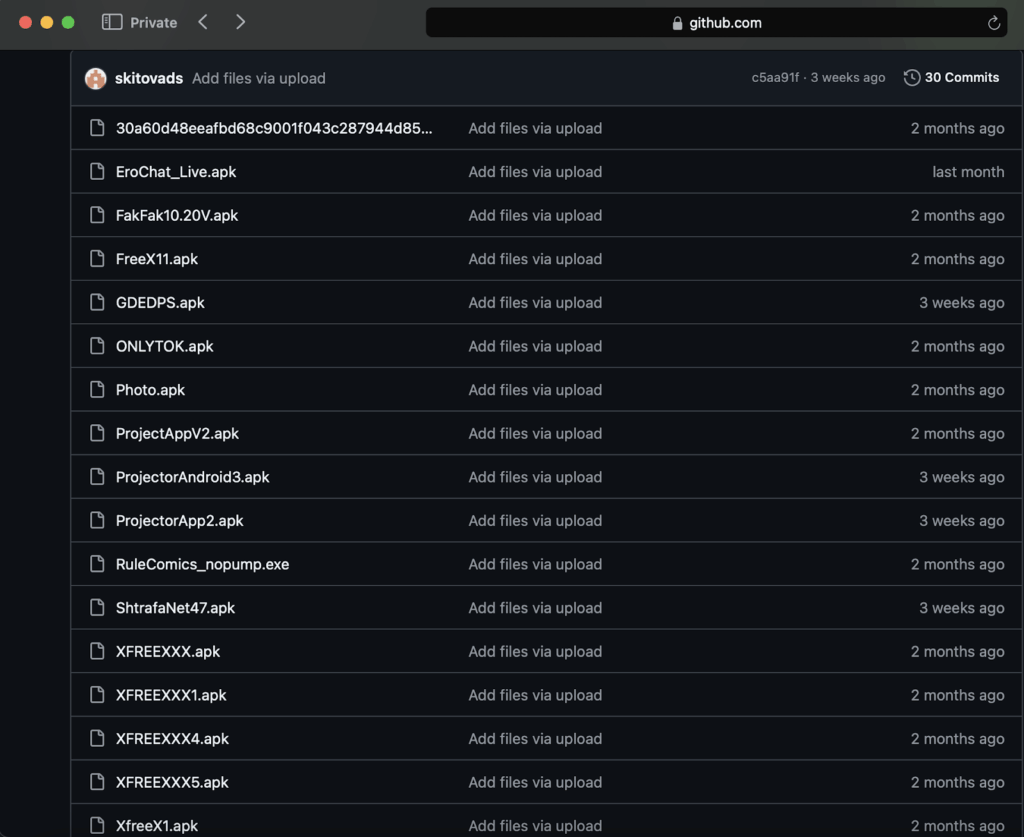Click the commits history clock icon
This screenshot has height=837, width=1024.
(912, 78)
